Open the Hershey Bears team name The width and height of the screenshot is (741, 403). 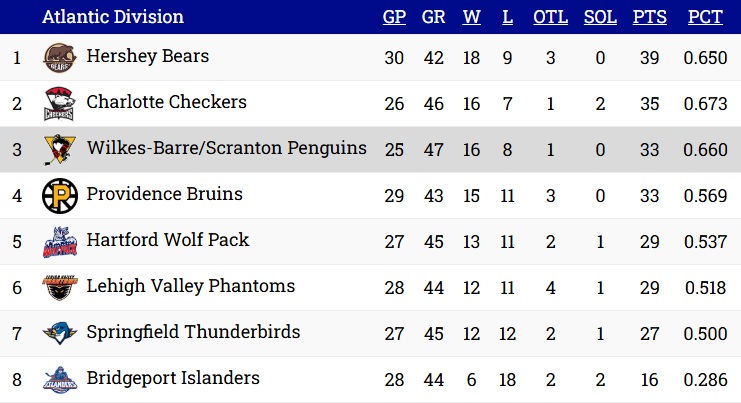click(147, 56)
